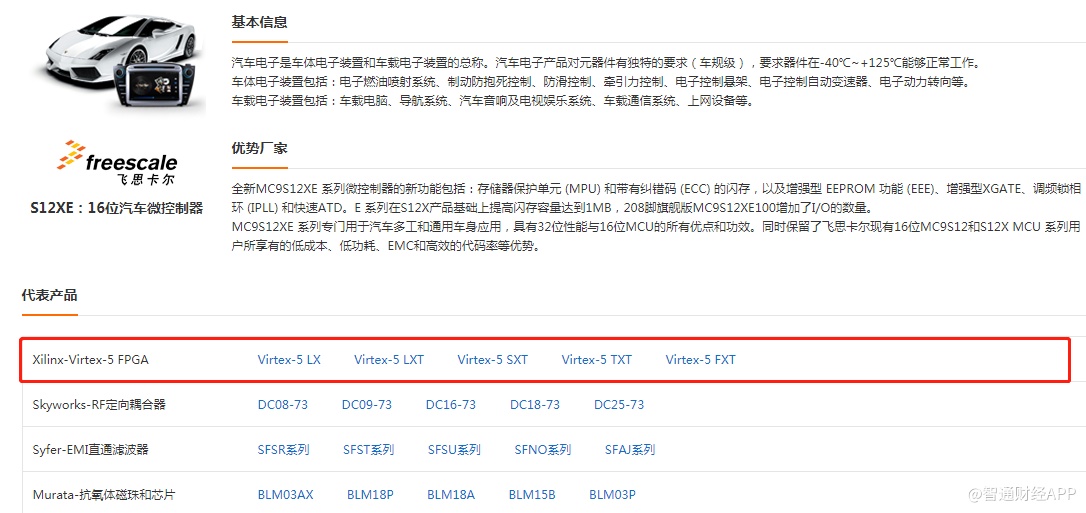Click the 优势厂家 section heading
Screen dimensions: 1086x513
259,148
